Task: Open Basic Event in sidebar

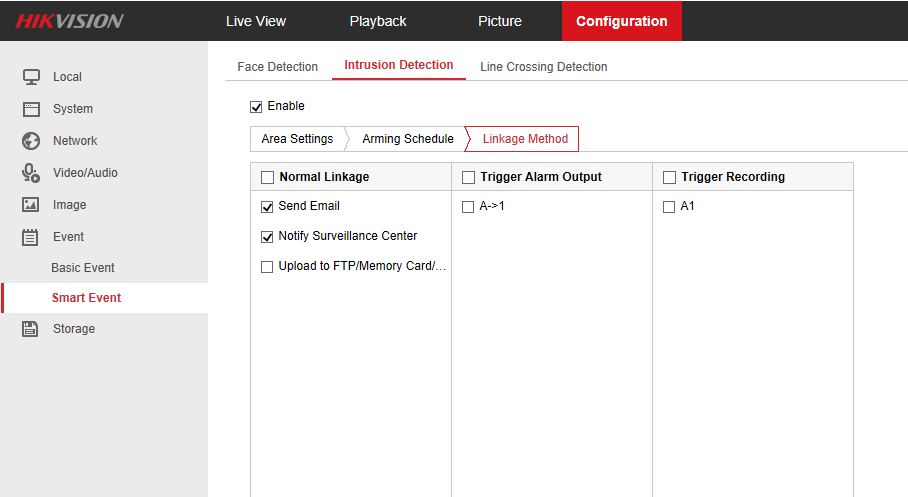Action: click(x=83, y=268)
